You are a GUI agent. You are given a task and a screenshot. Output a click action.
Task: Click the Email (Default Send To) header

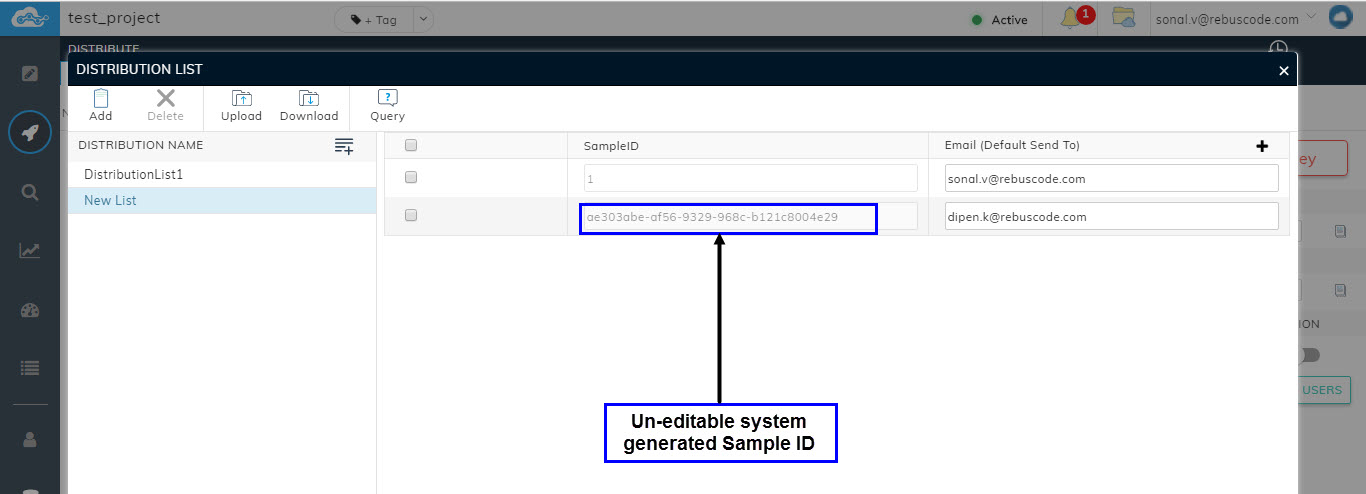coord(1012,146)
